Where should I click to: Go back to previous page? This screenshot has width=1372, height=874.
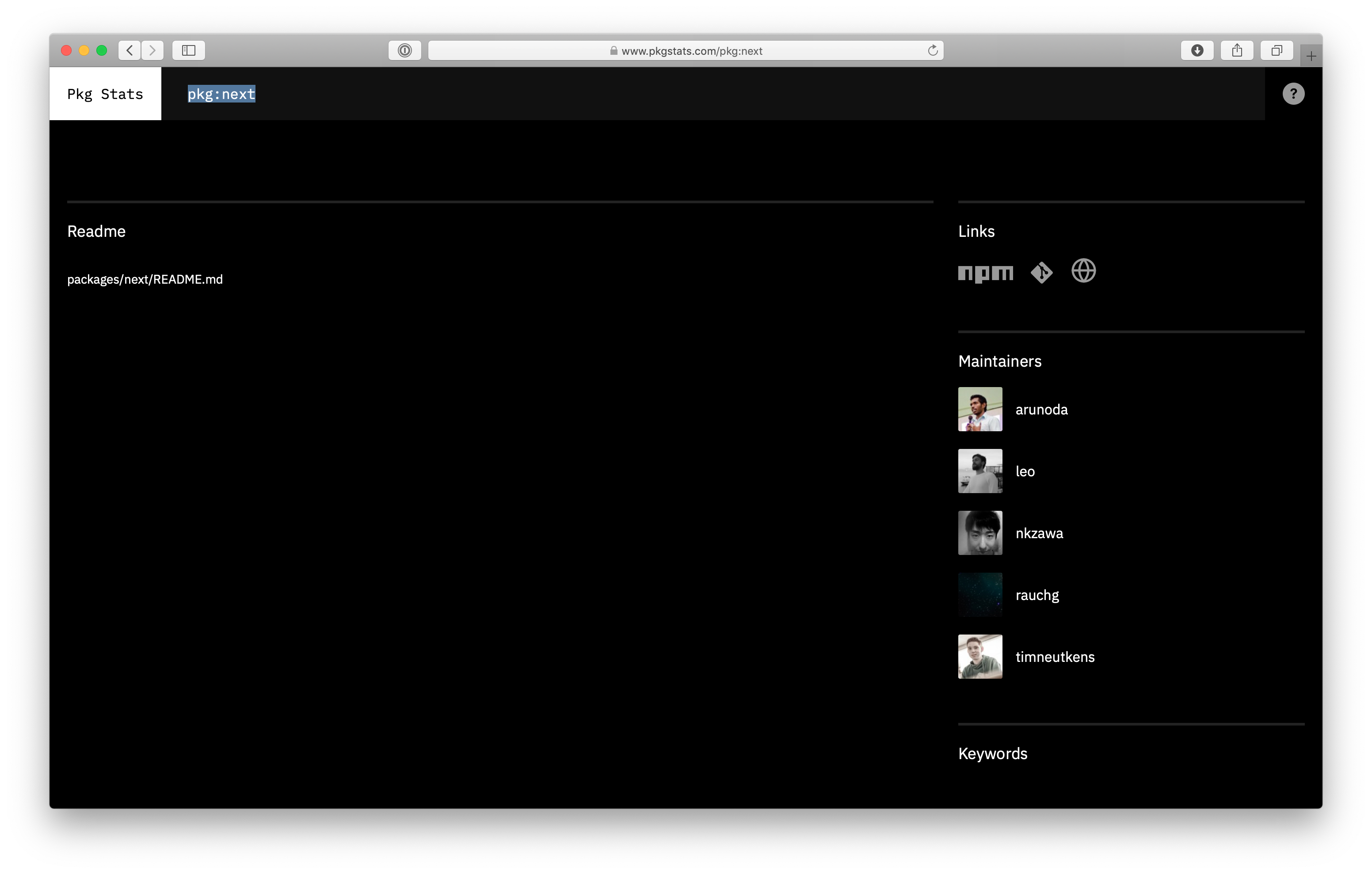130,51
